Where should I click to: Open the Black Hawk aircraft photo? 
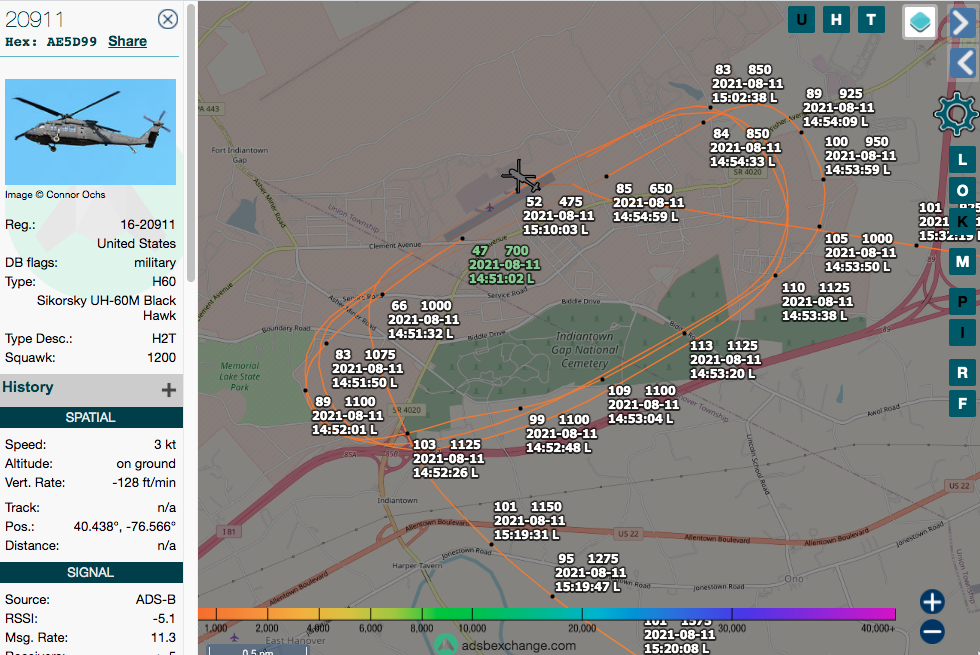[x=91, y=132]
